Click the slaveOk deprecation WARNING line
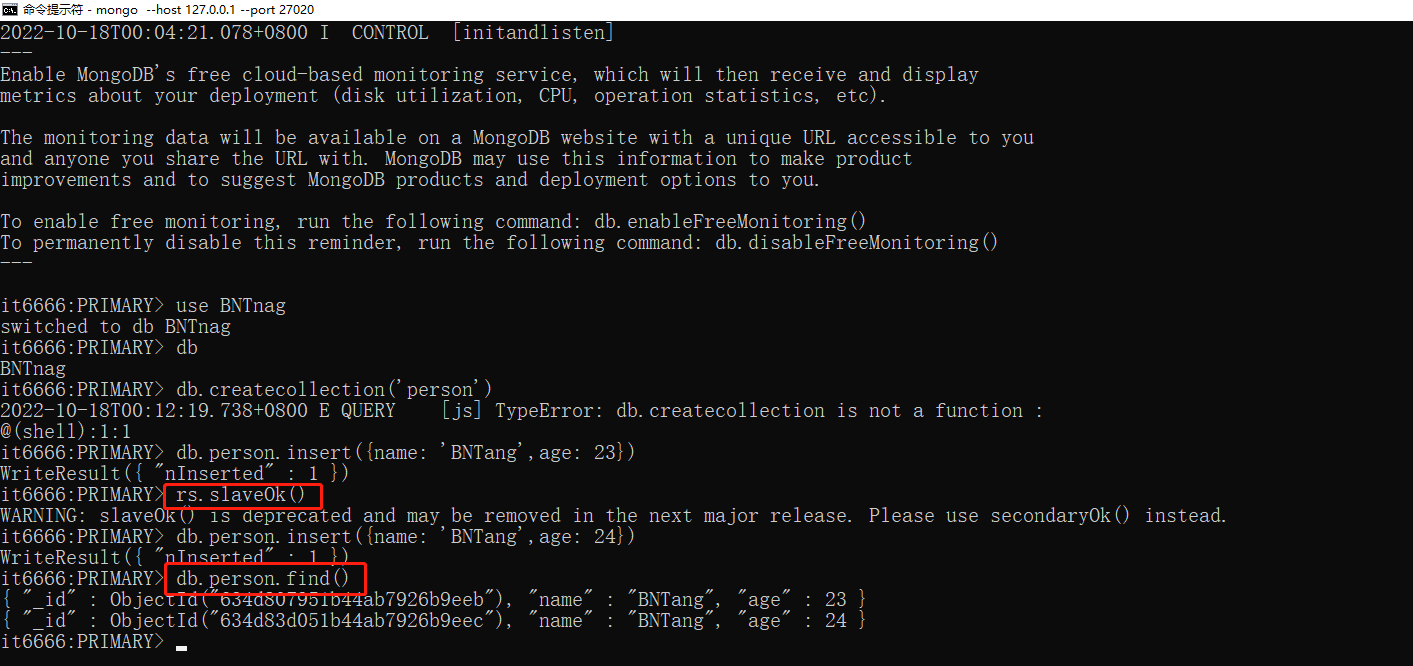 (613, 516)
